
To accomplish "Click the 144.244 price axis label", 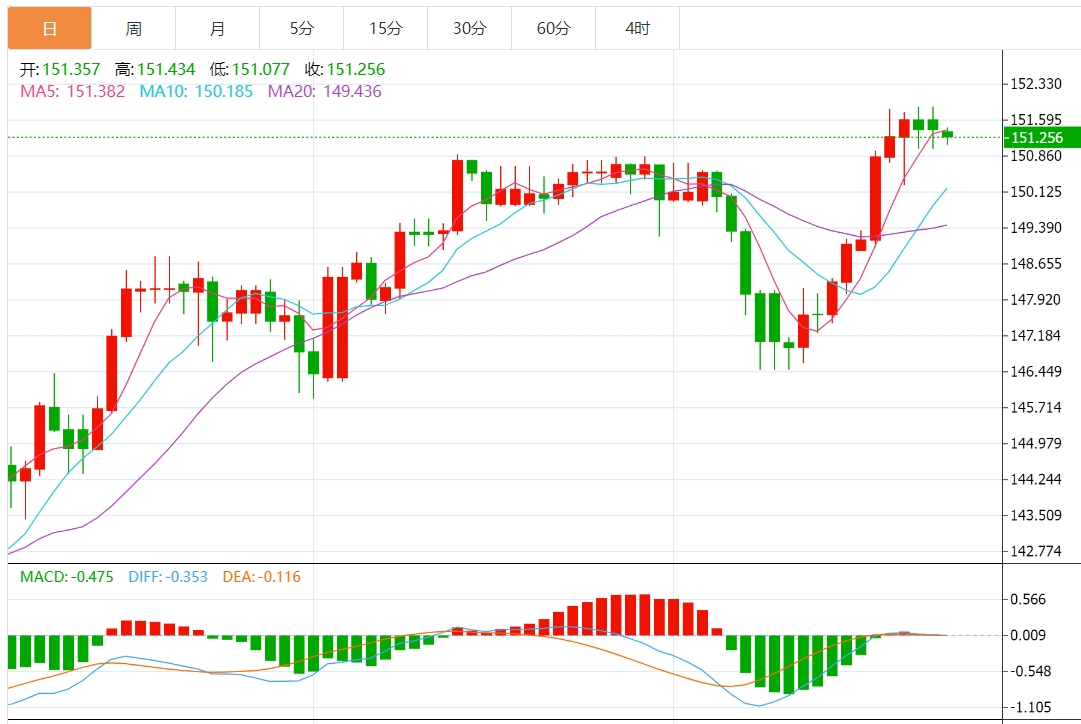I will pyautogui.click(x=1036, y=479).
